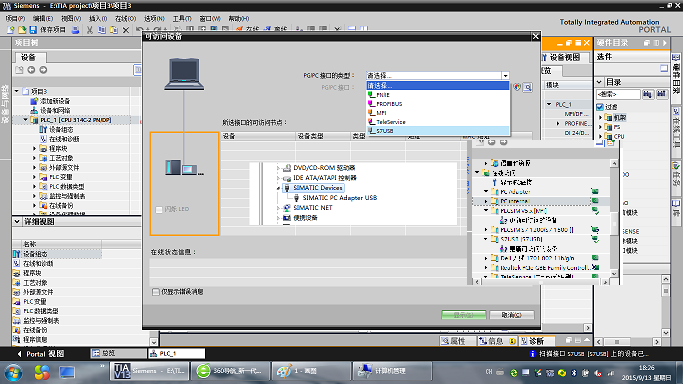Collapse the 目录 section in hardware catalog

tap(600, 82)
